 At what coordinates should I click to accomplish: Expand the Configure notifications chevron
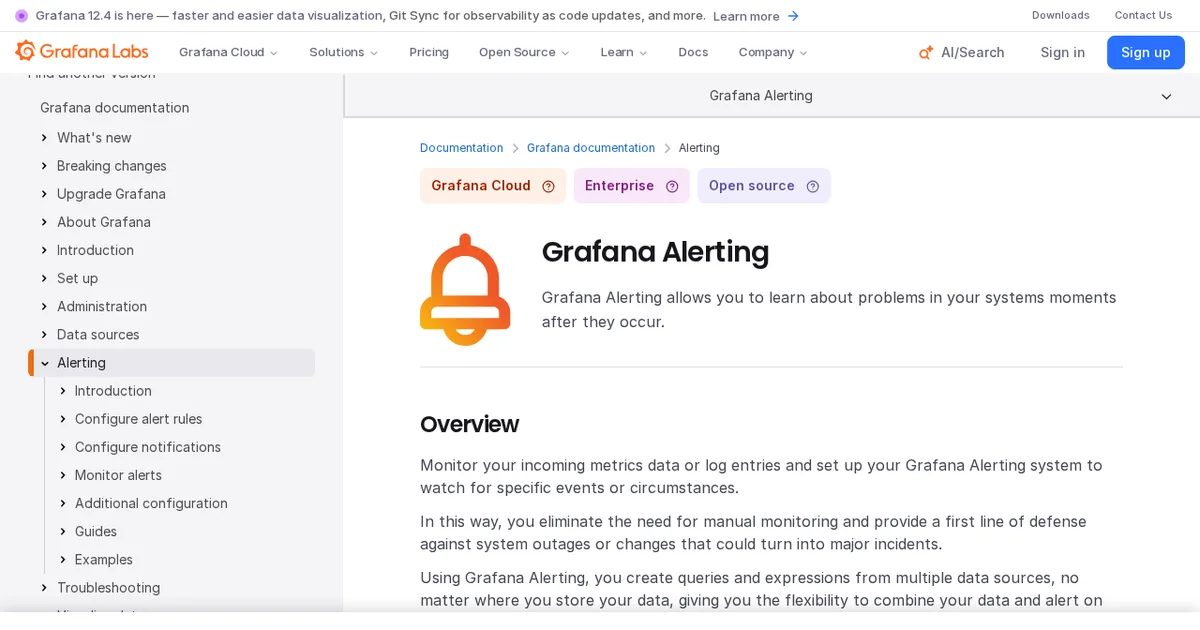(63, 447)
